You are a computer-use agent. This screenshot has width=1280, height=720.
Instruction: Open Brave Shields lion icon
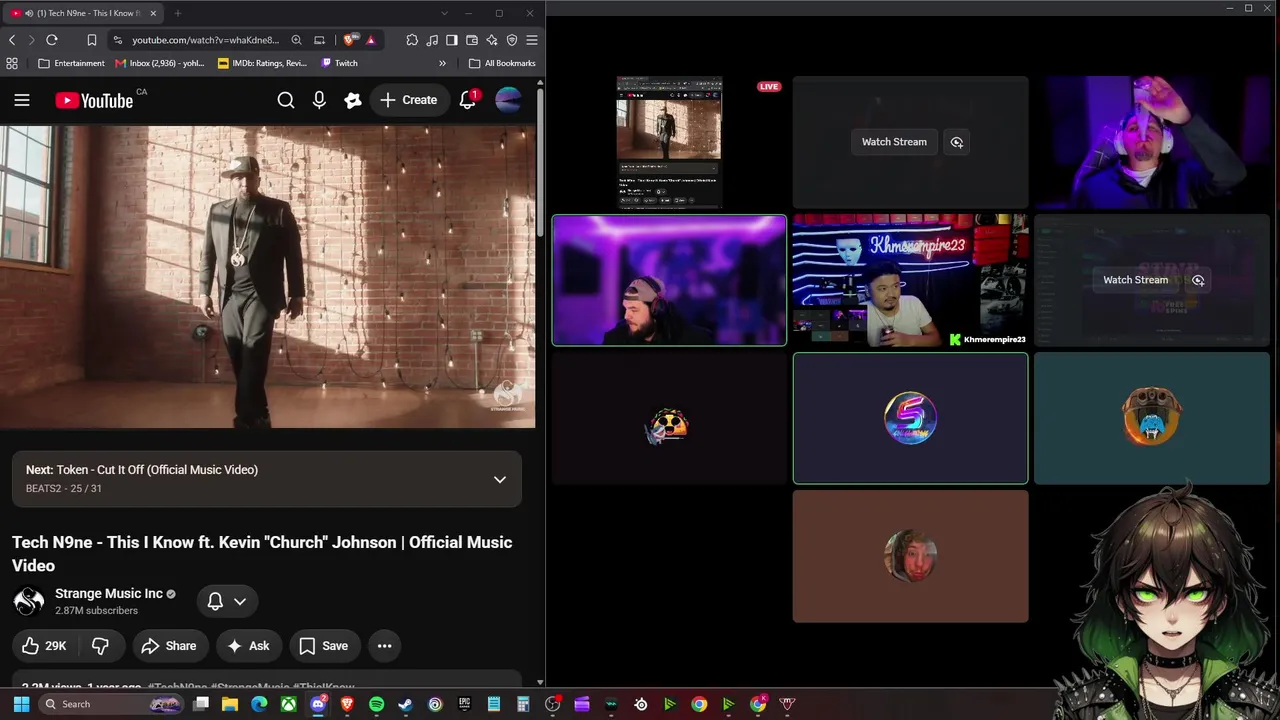tap(348, 40)
